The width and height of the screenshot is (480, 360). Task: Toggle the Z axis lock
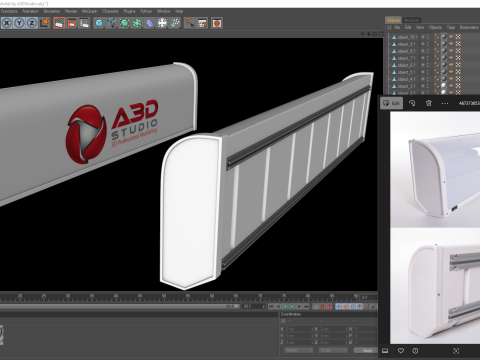click(x=32, y=23)
